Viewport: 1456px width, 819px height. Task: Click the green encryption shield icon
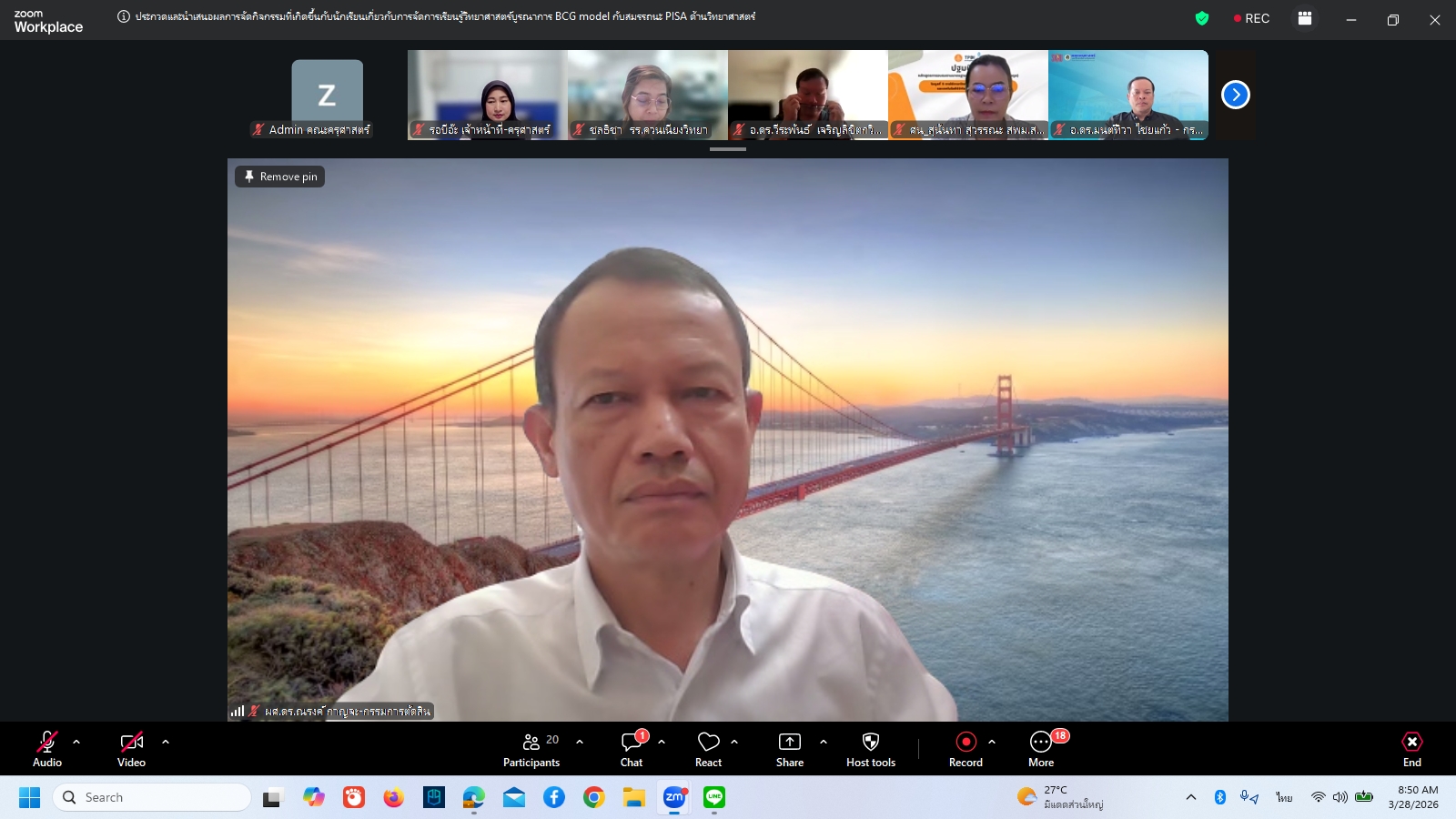click(1202, 18)
